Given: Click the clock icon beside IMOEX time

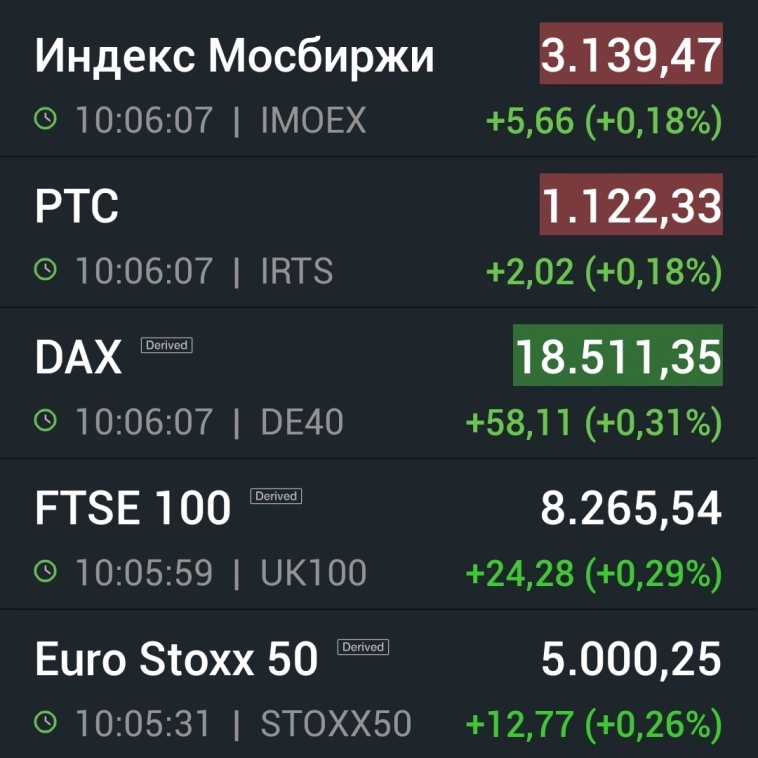Looking at the screenshot, I should pos(46,120).
